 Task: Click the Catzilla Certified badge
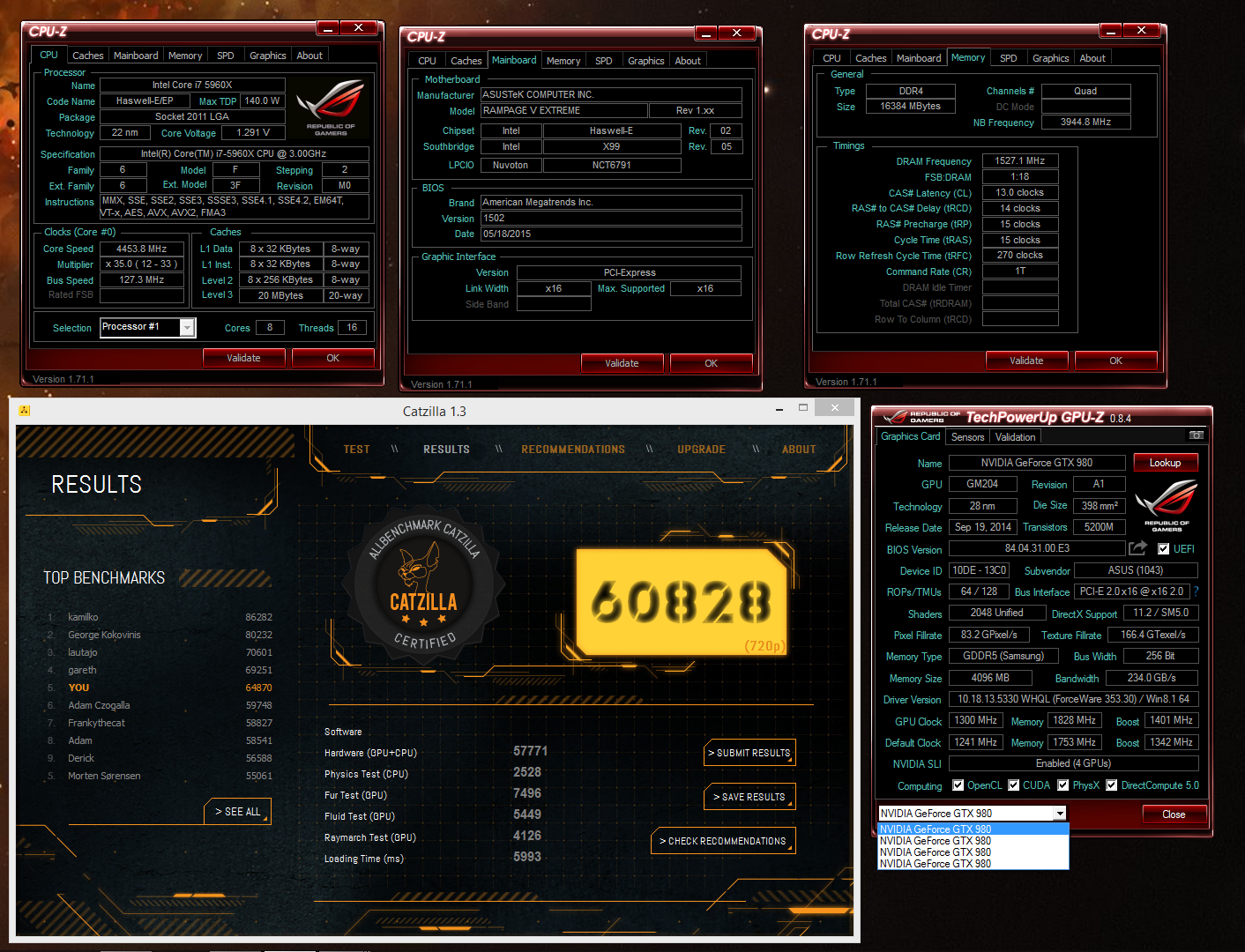pyautogui.click(x=424, y=584)
